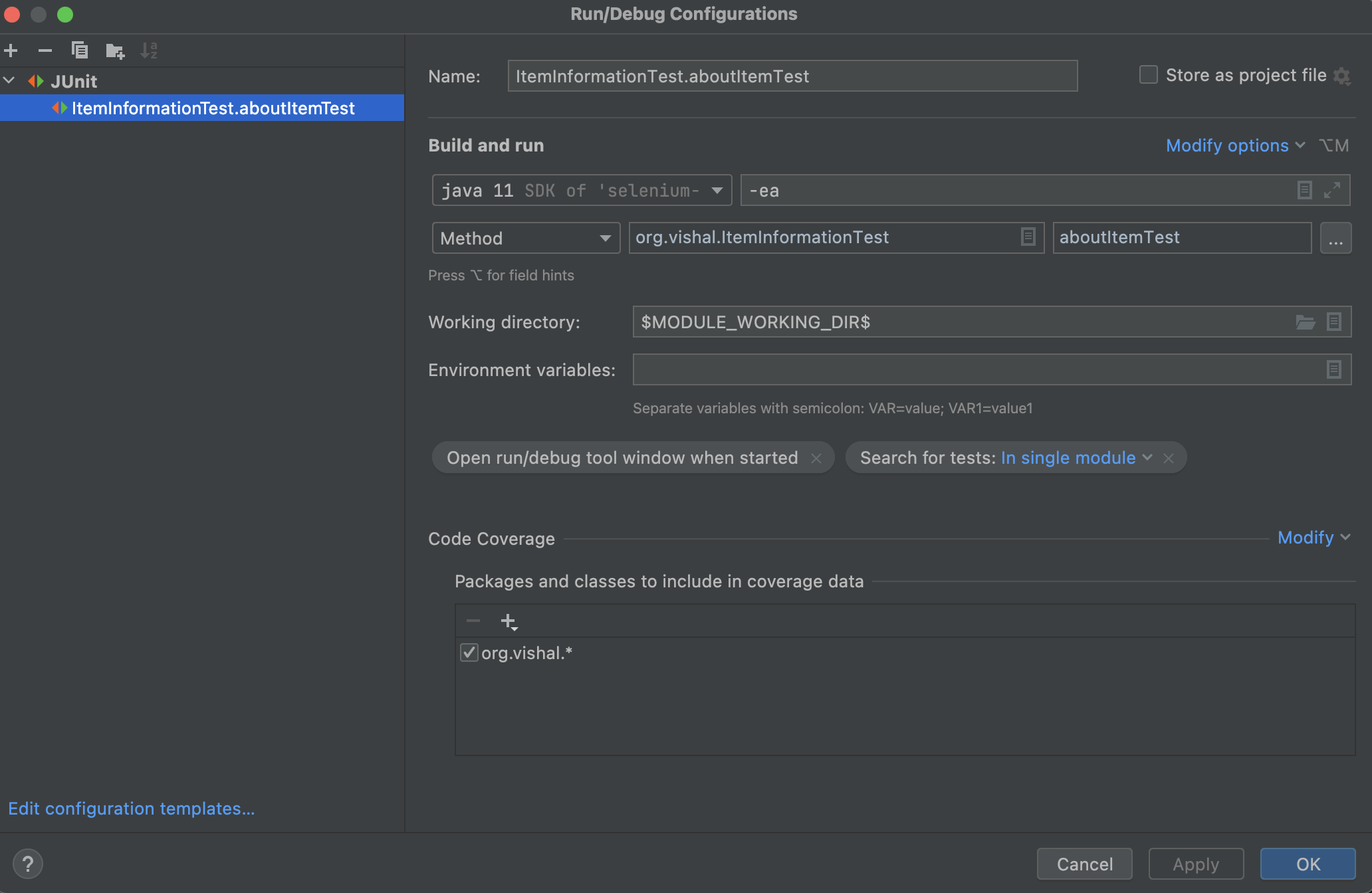Confirm with the OK button
The image size is (1372, 893).
click(x=1308, y=864)
